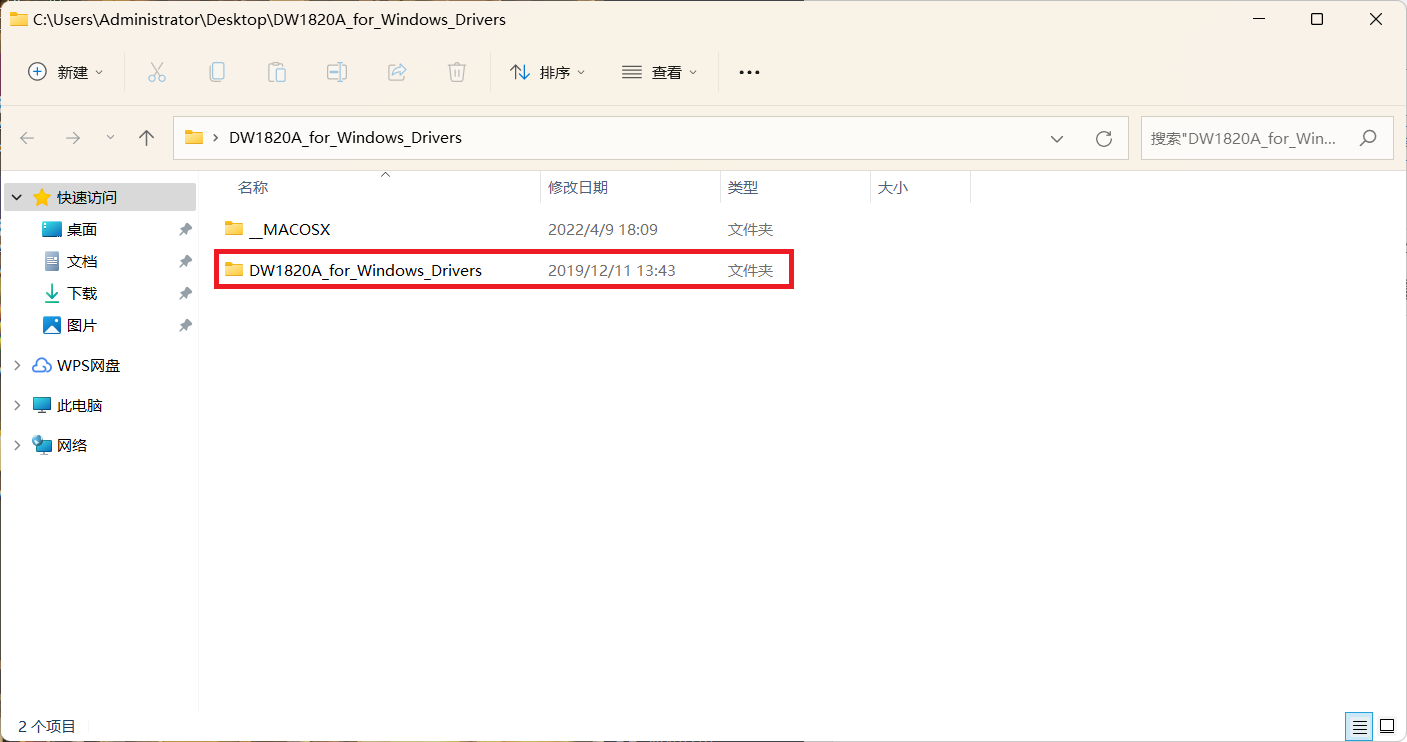1407x742 pixels.
Task: Switch to large thumbnails view layout
Action: [1387, 726]
